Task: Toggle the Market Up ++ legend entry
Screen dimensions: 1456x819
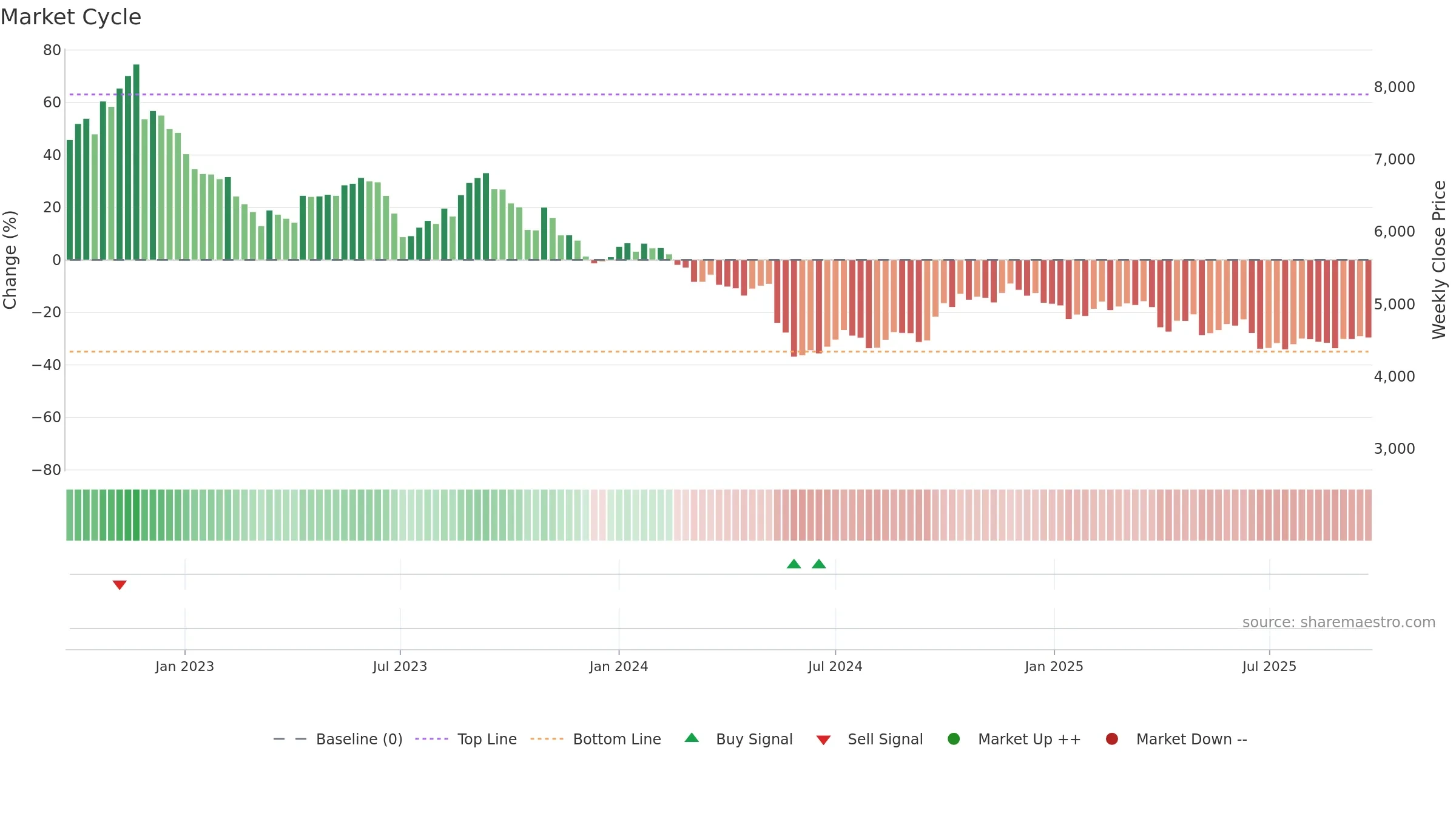Action: [x=1014, y=739]
